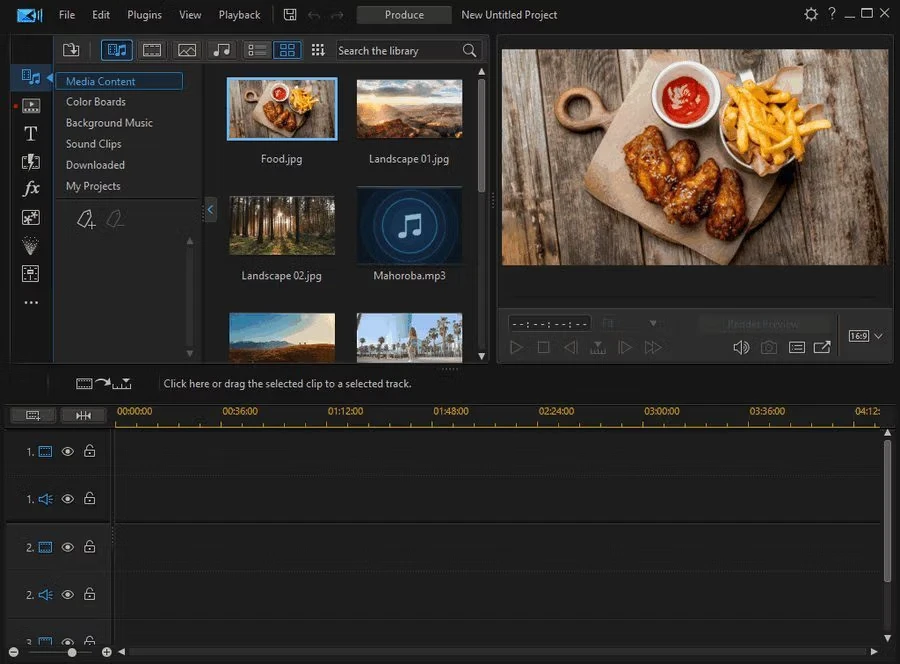This screenshot has height=664, width=900.
Task: Open the Title Room text icon
Action: (31, 133)
